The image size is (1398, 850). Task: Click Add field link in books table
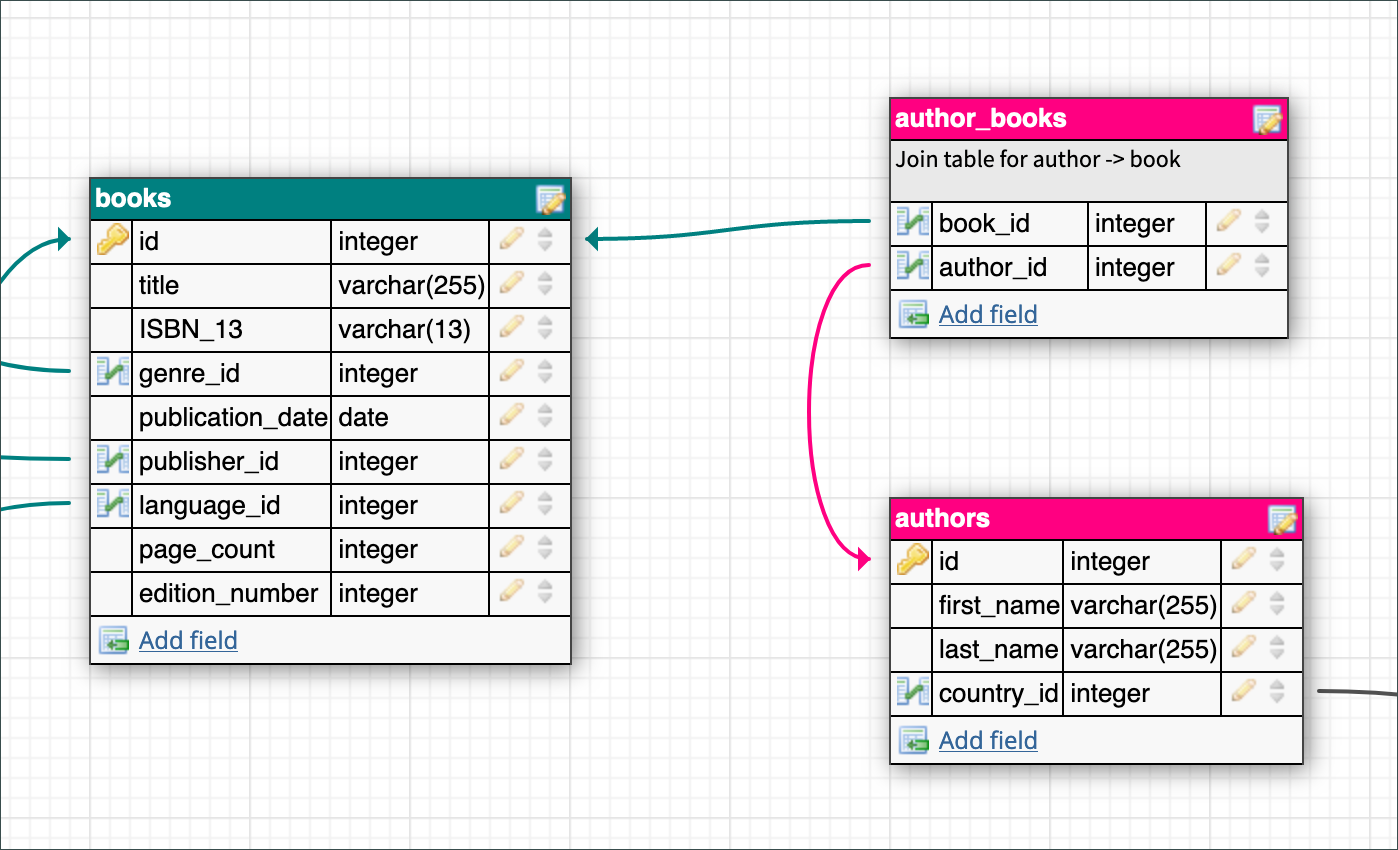click(x=188, y=640)
